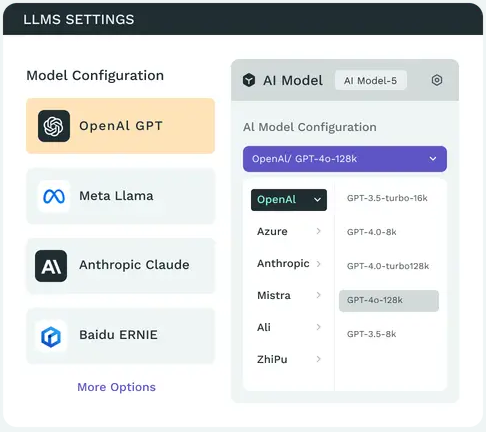The height and width of the screenshot is (432, 486).
Task: Click the AI Model-5 tag
Action: point(371,80)
